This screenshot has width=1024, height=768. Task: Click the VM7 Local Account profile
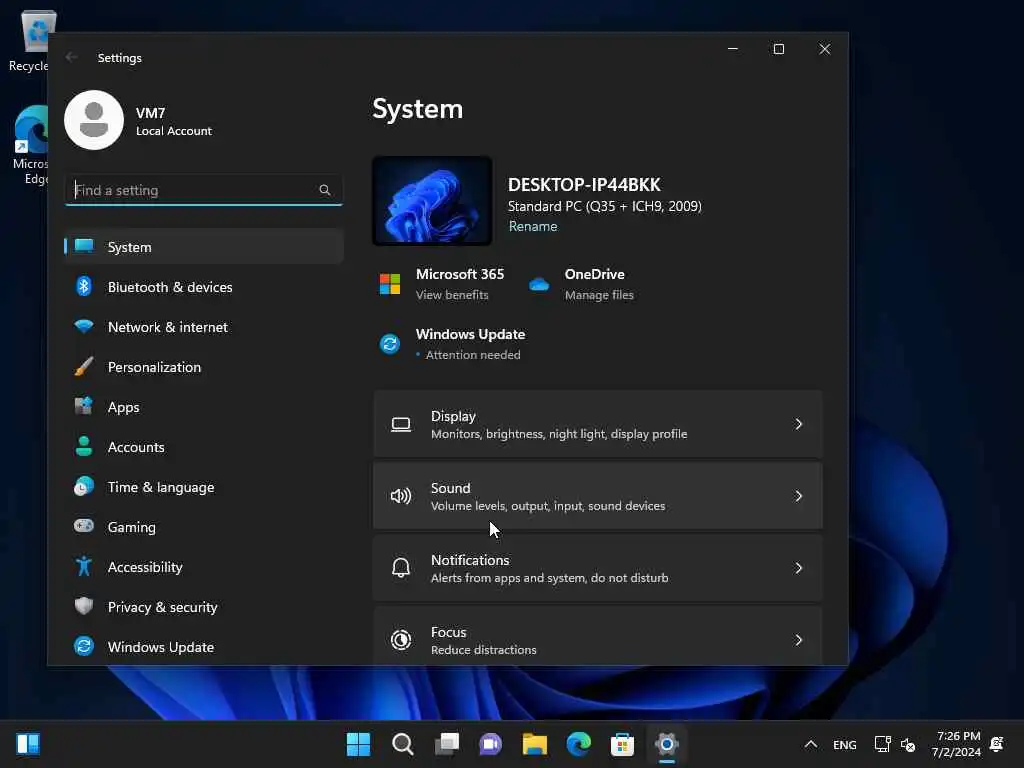[x=138, y=120]
